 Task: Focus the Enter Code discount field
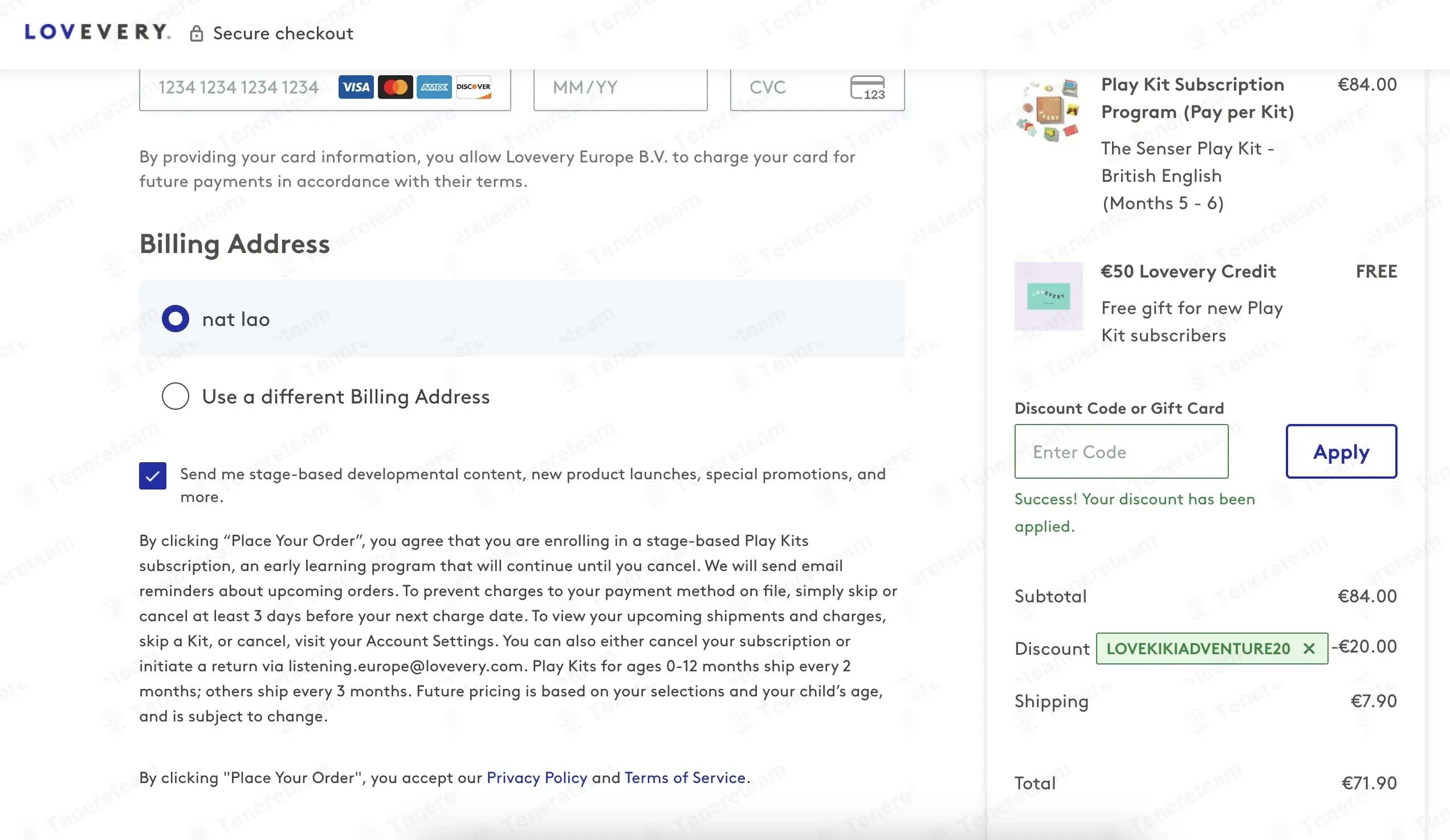click(x=1122, y=452)
